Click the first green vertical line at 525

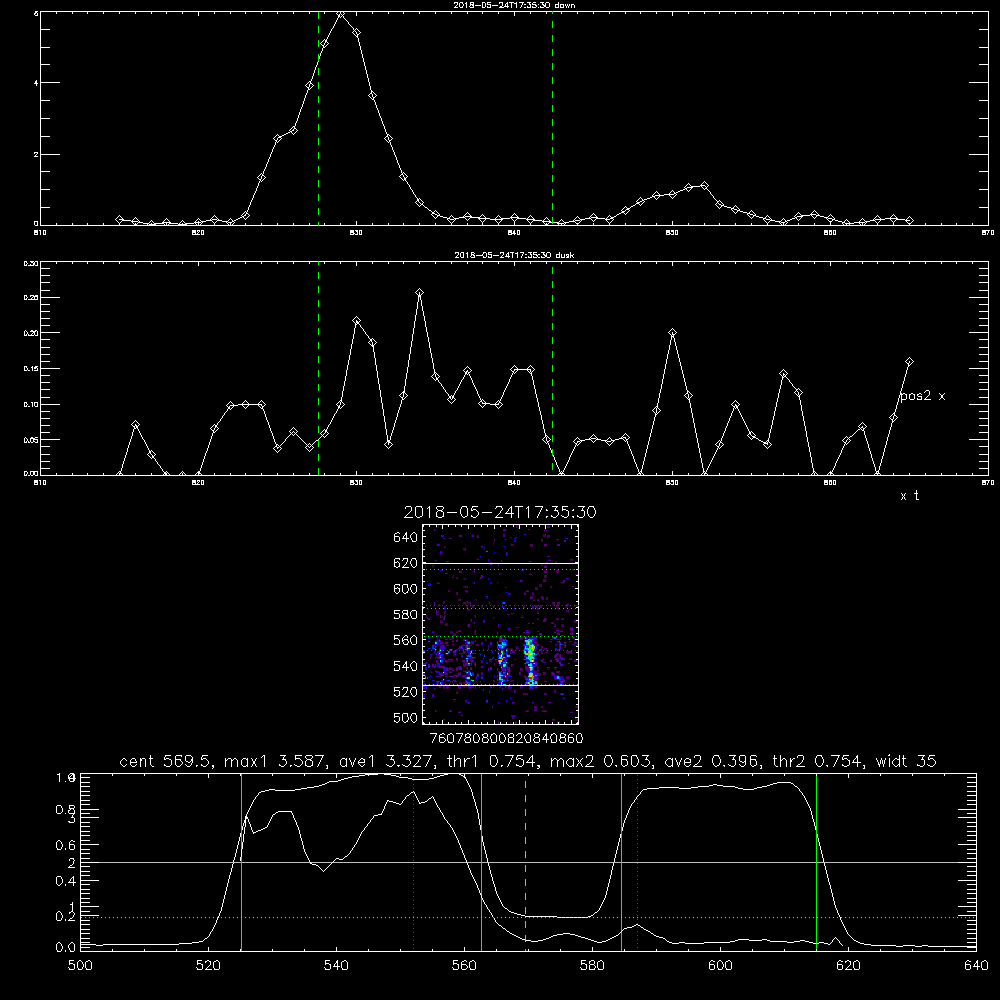pos(241,861)
